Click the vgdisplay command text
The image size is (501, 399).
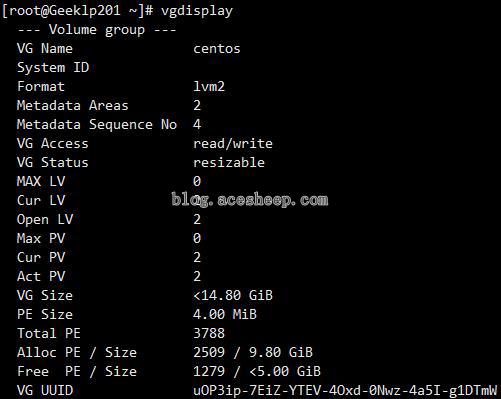tap(197, 11)
